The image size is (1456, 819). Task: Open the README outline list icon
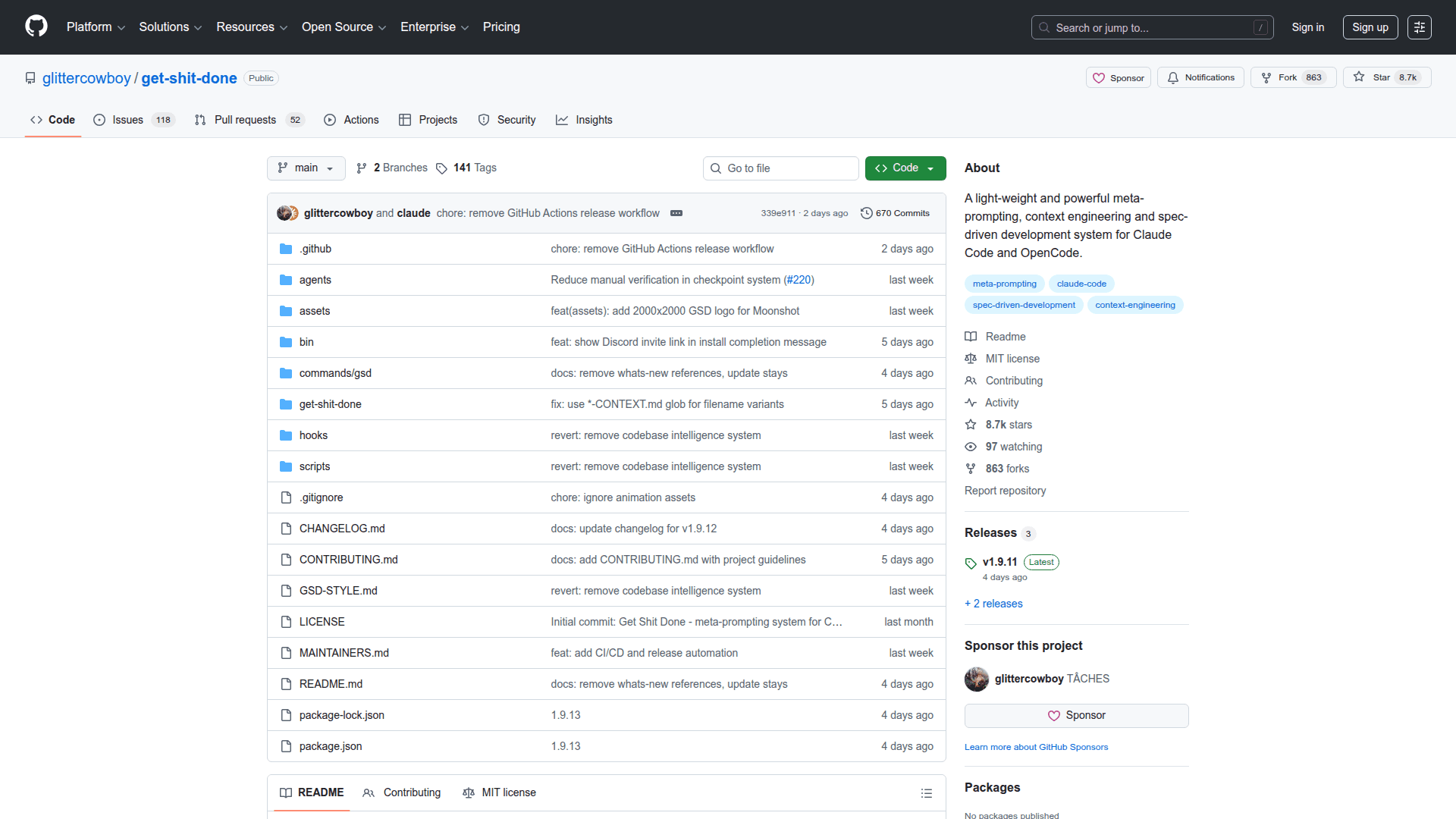926,793
